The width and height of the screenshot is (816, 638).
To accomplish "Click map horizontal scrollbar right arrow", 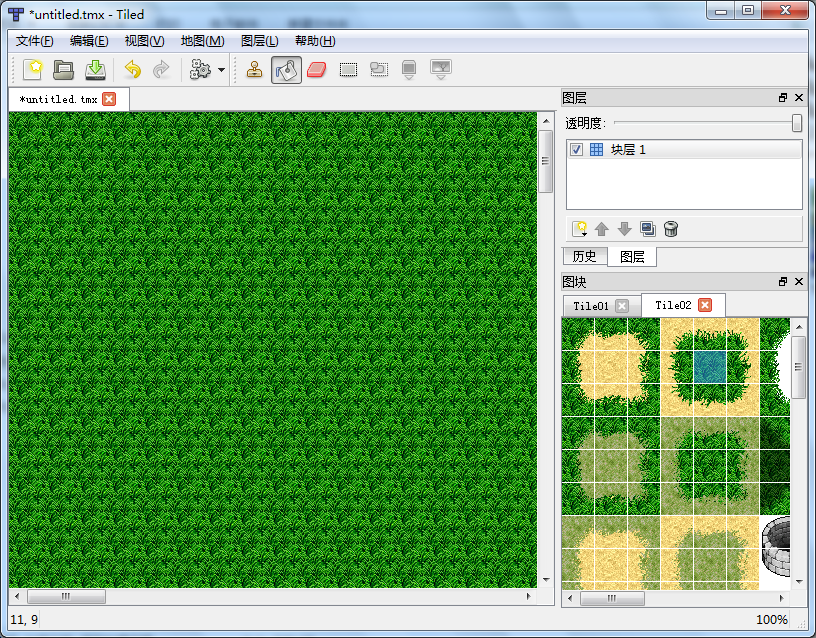I will [x=528, y=596].
